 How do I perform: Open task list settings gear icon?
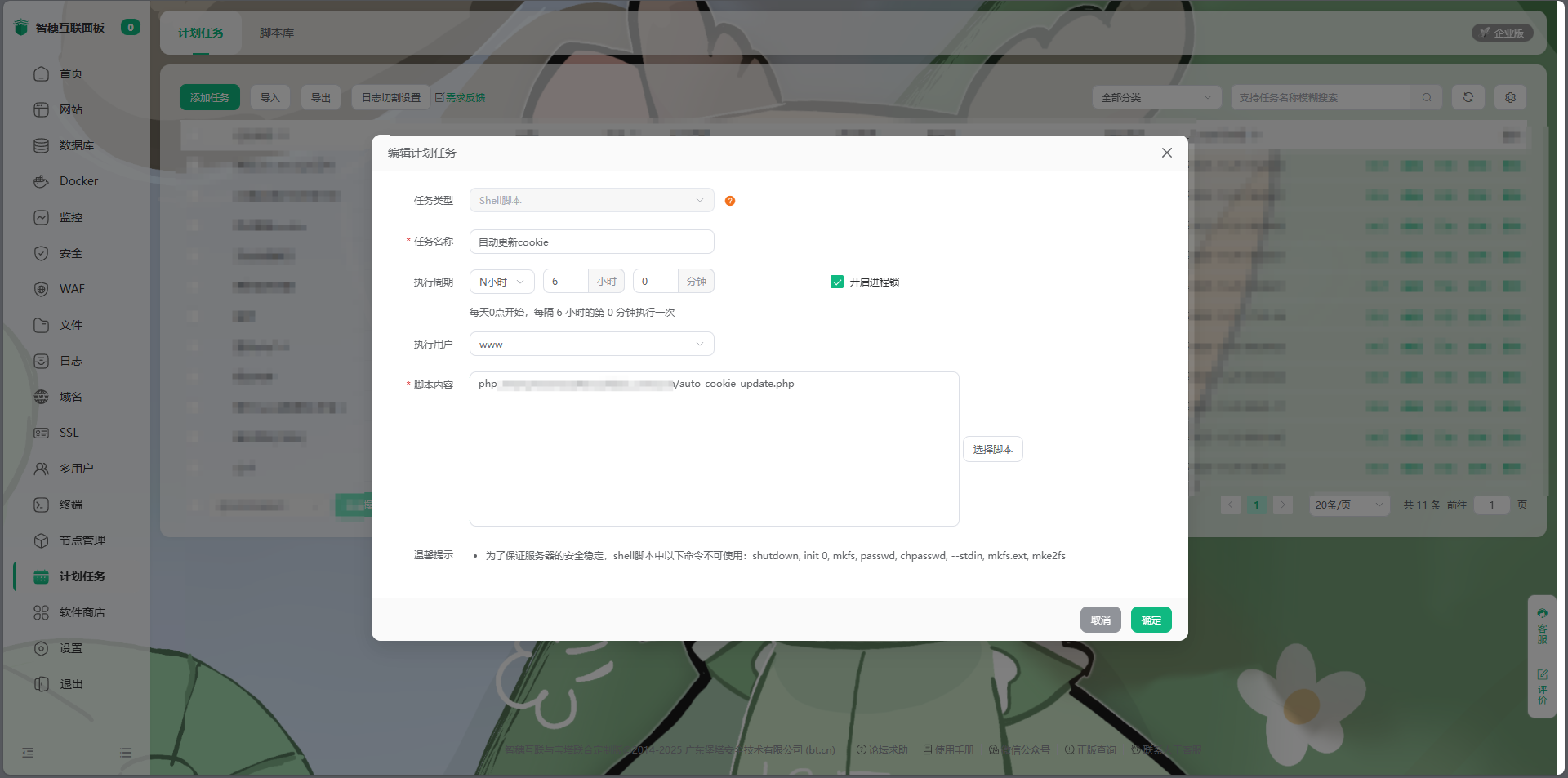tap(1510, 97)
